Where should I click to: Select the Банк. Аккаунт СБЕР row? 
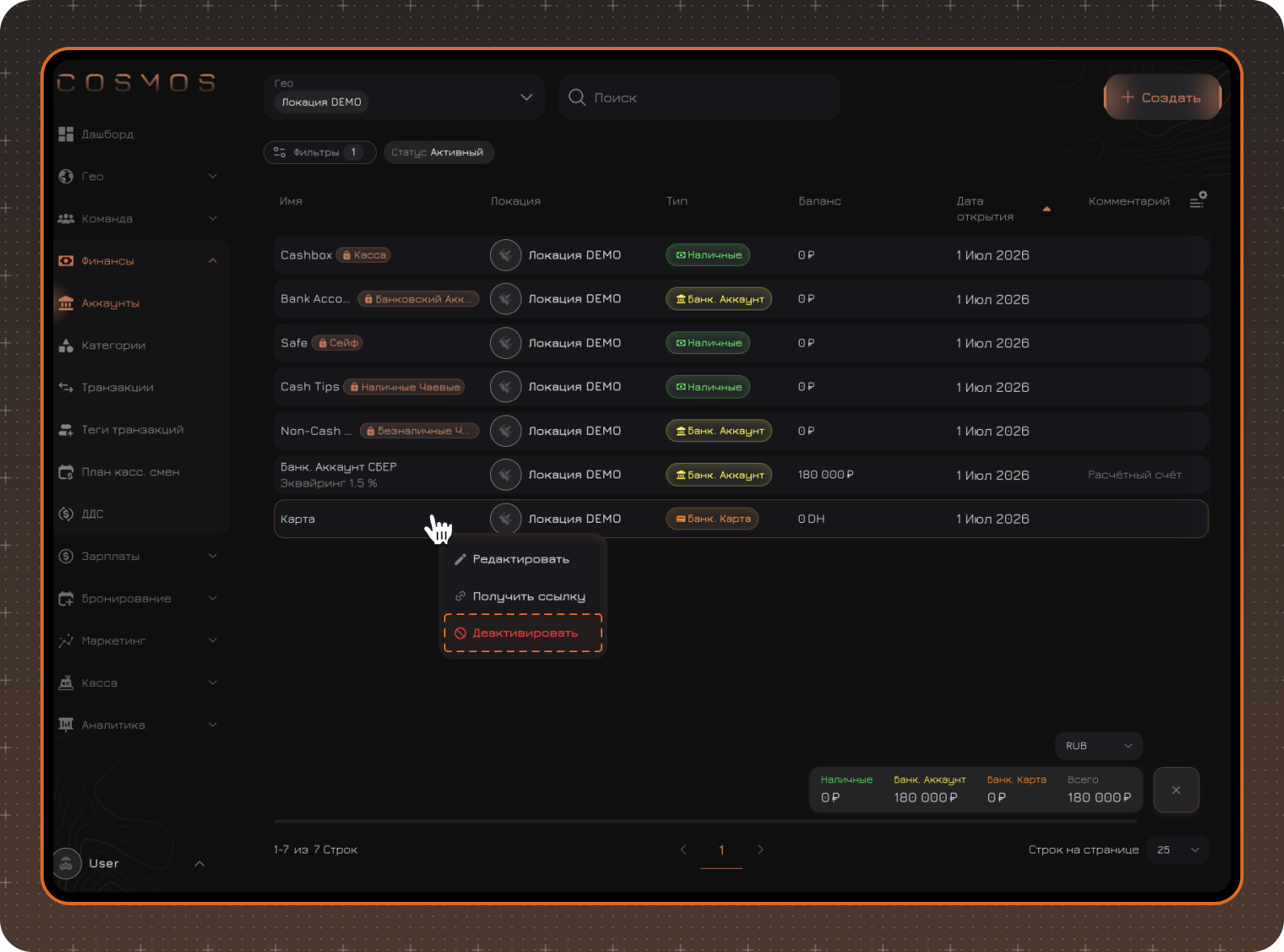click(x=741, y=475)
